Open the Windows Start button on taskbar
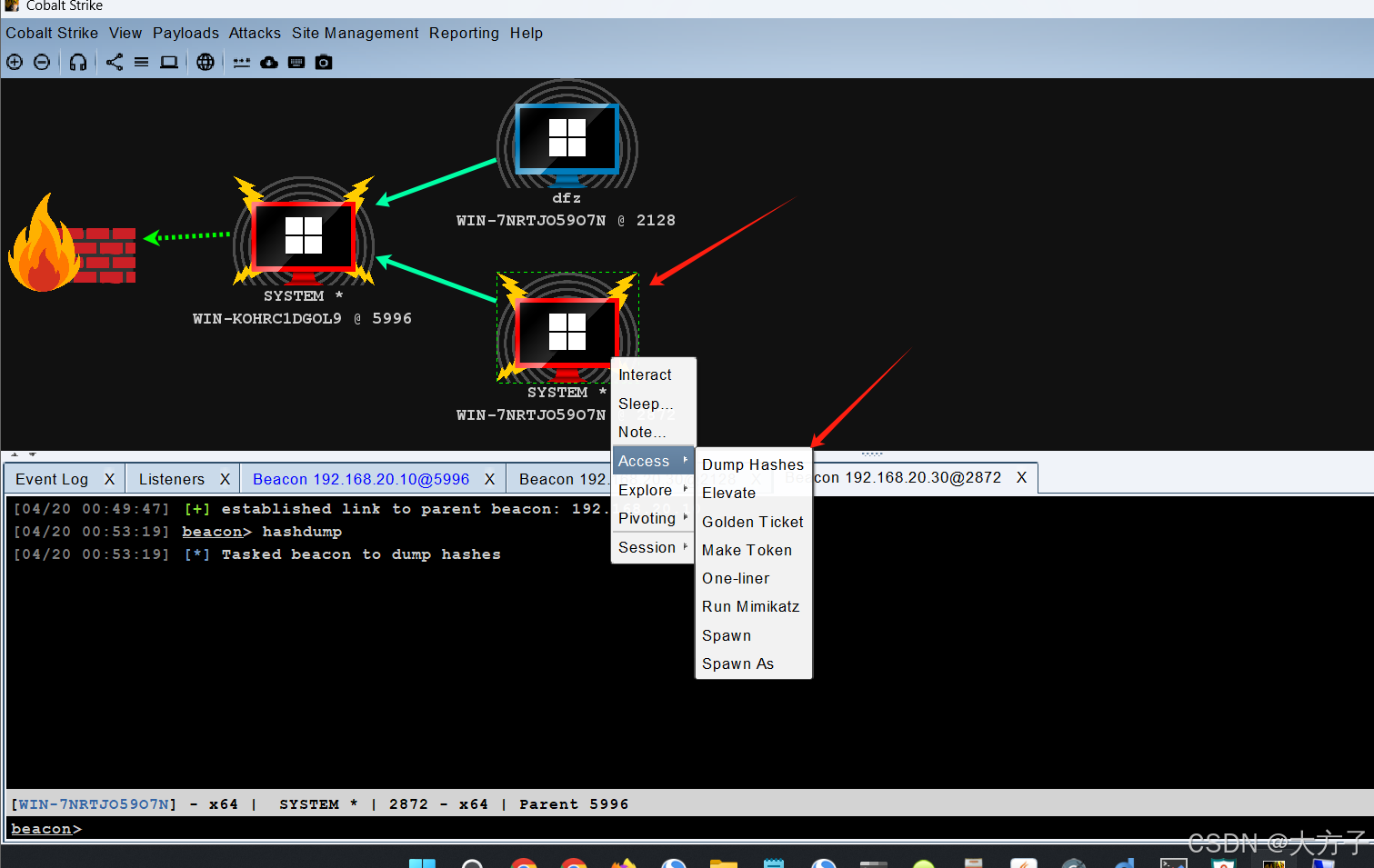 pos(422,863)
